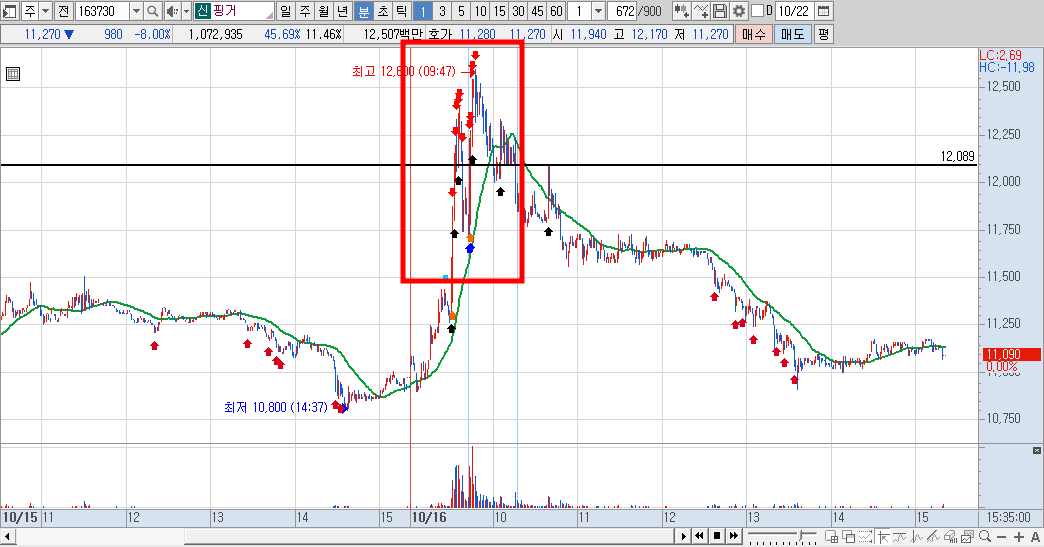
Task: Focus the stock code field 163730
Action: (103, 11)
